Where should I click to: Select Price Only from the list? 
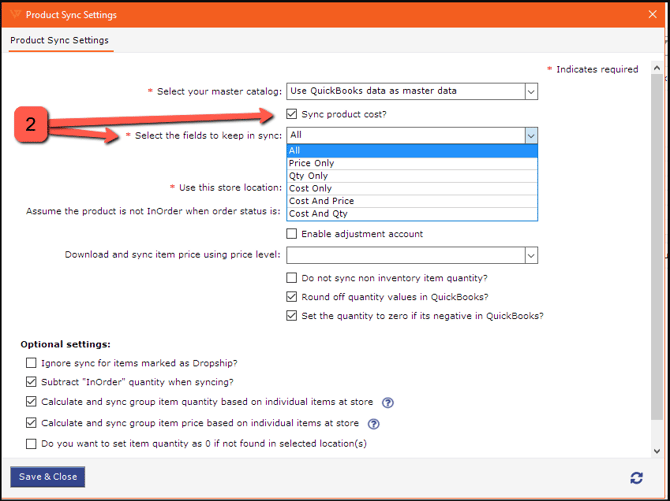(412, 163)
